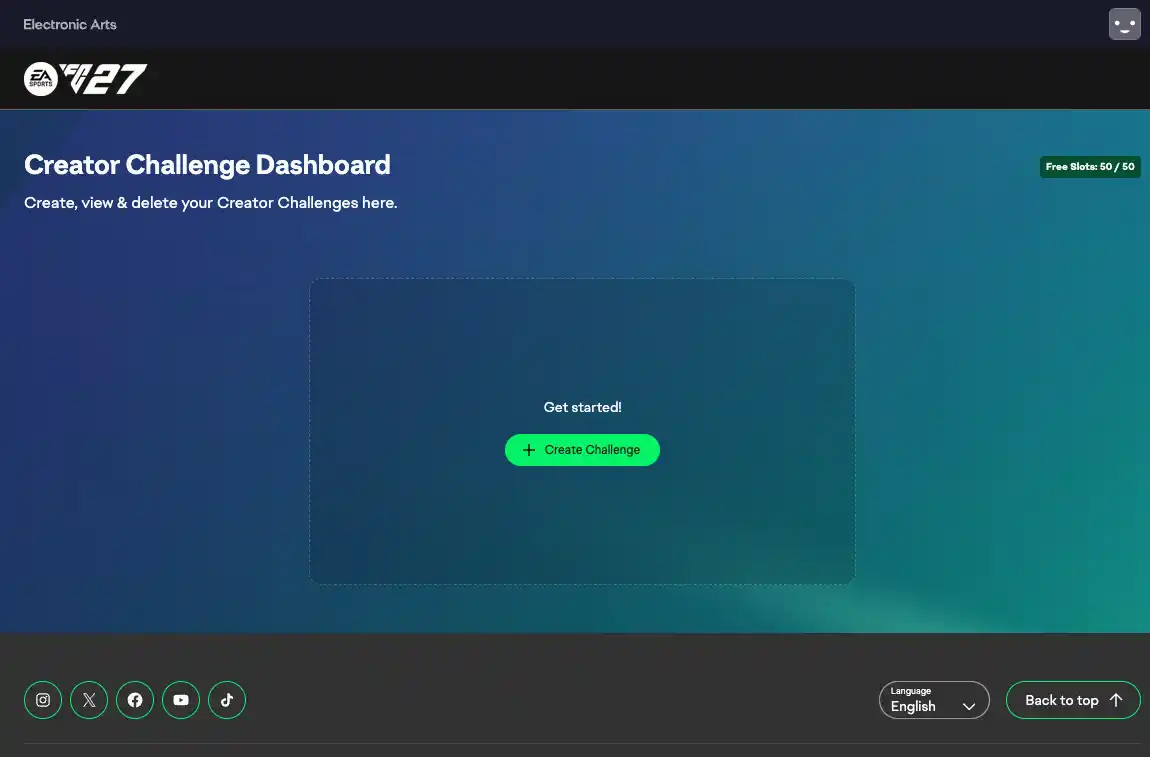
Task: Click Back to top button
Action: click(1073, 700)
